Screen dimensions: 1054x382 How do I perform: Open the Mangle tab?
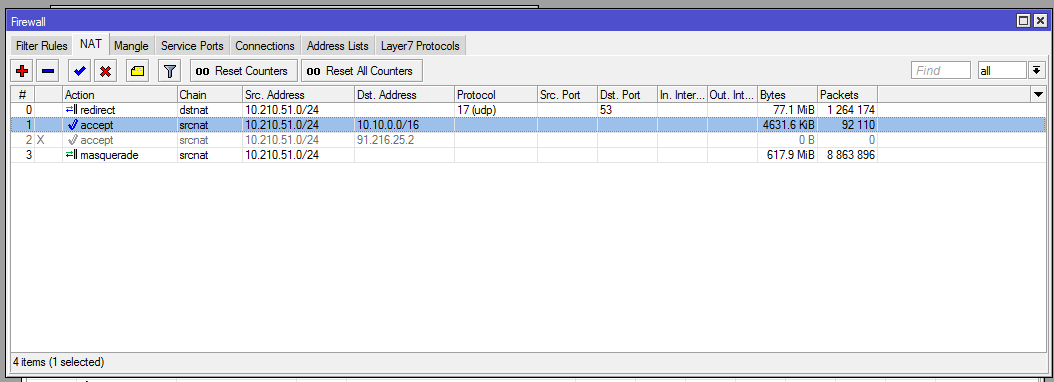(131, 46)
